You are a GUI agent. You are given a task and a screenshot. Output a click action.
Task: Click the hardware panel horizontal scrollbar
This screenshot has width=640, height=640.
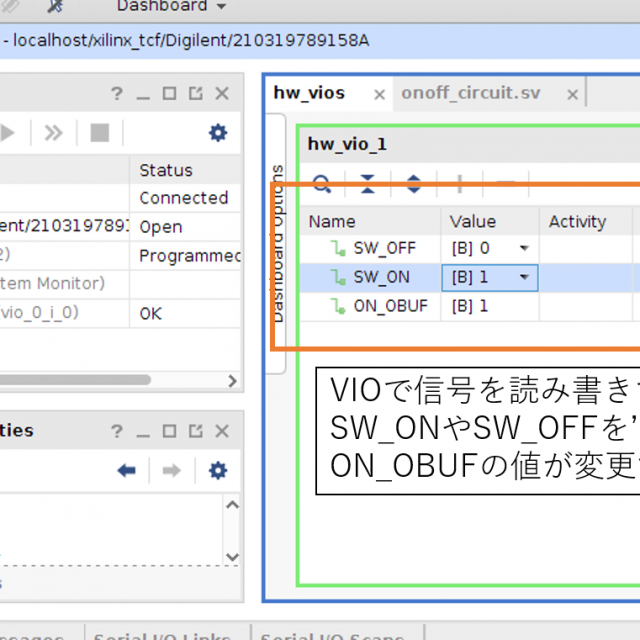[x=80, y=380]
